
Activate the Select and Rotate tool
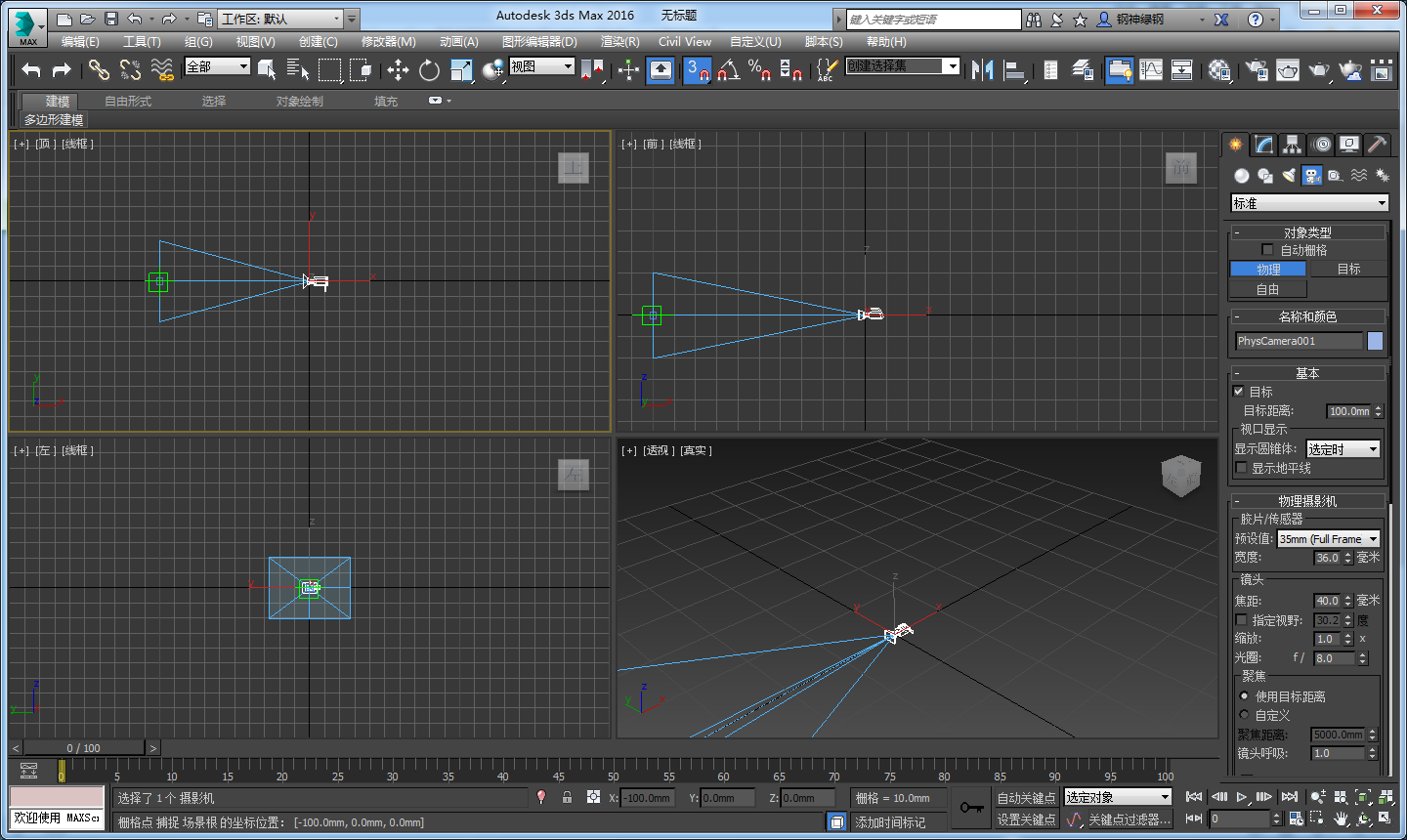click(x=429, y=69)
